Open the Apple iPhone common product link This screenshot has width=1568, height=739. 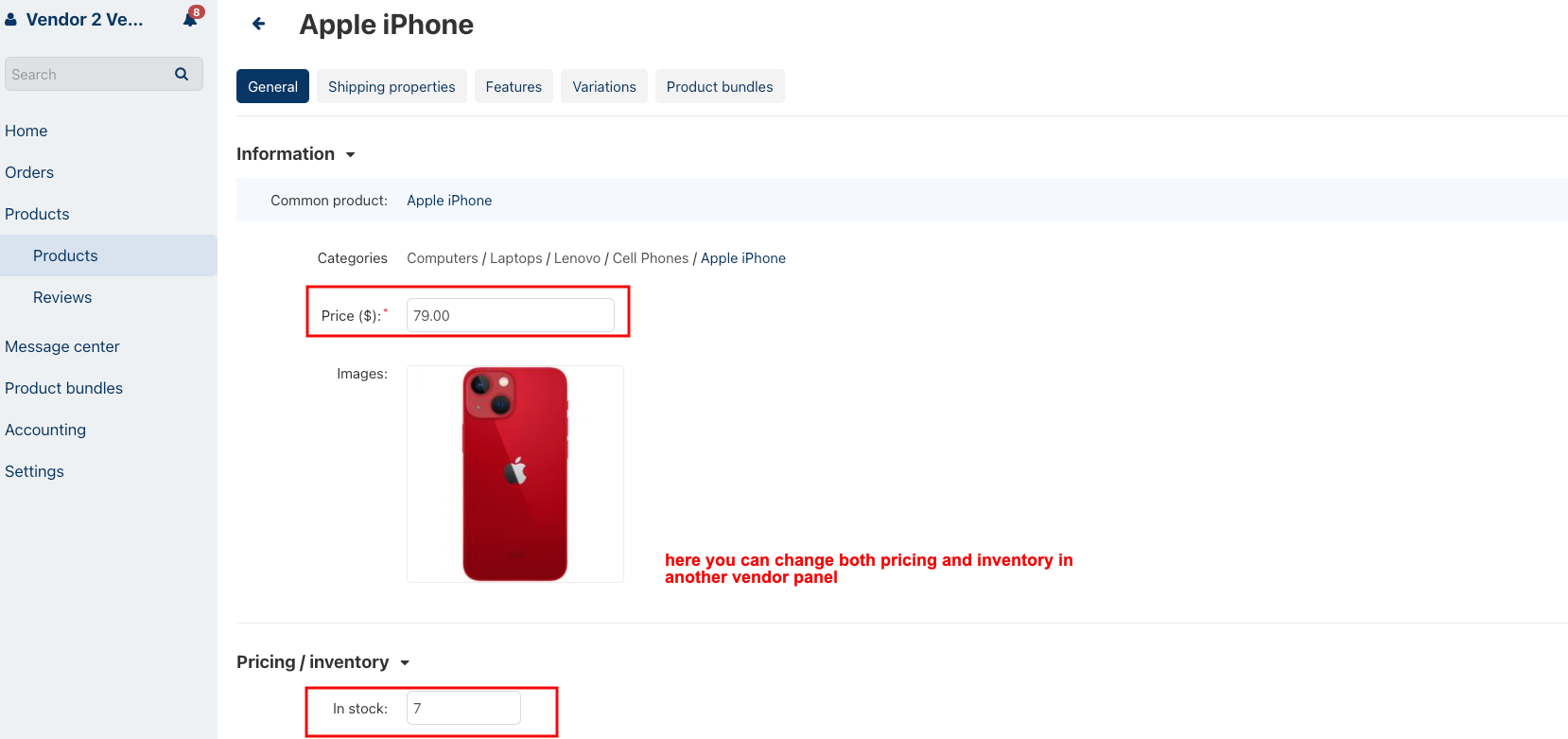[449, 201]
